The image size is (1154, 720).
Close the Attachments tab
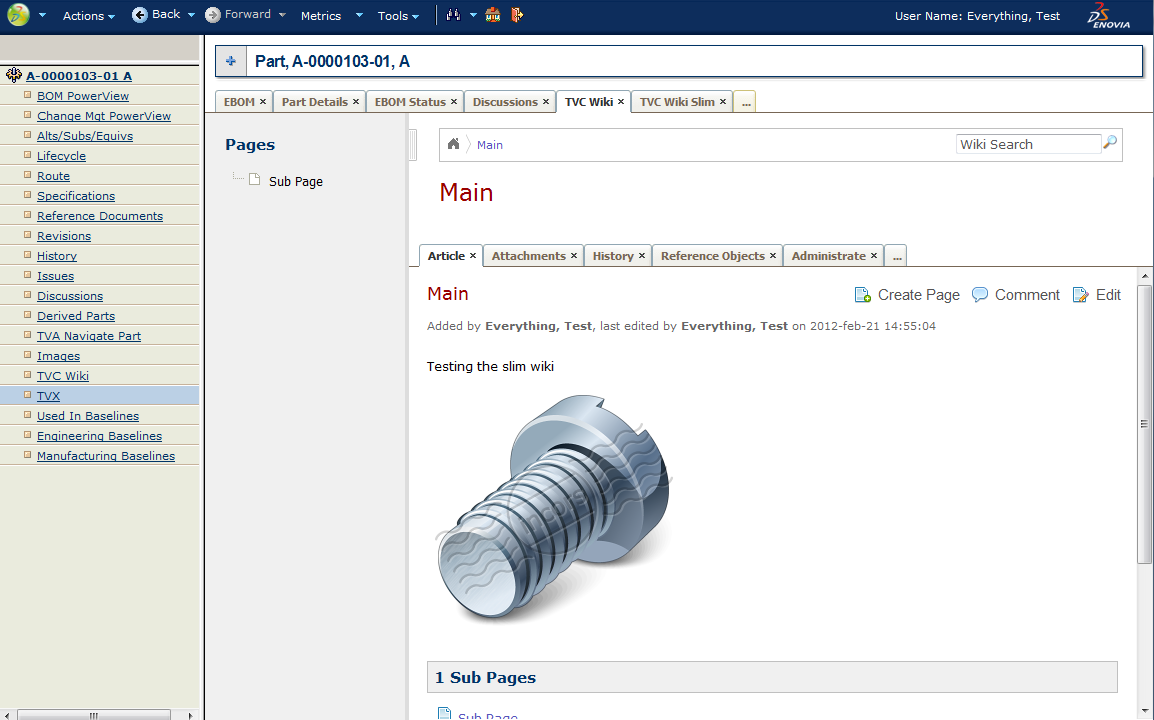574,256
